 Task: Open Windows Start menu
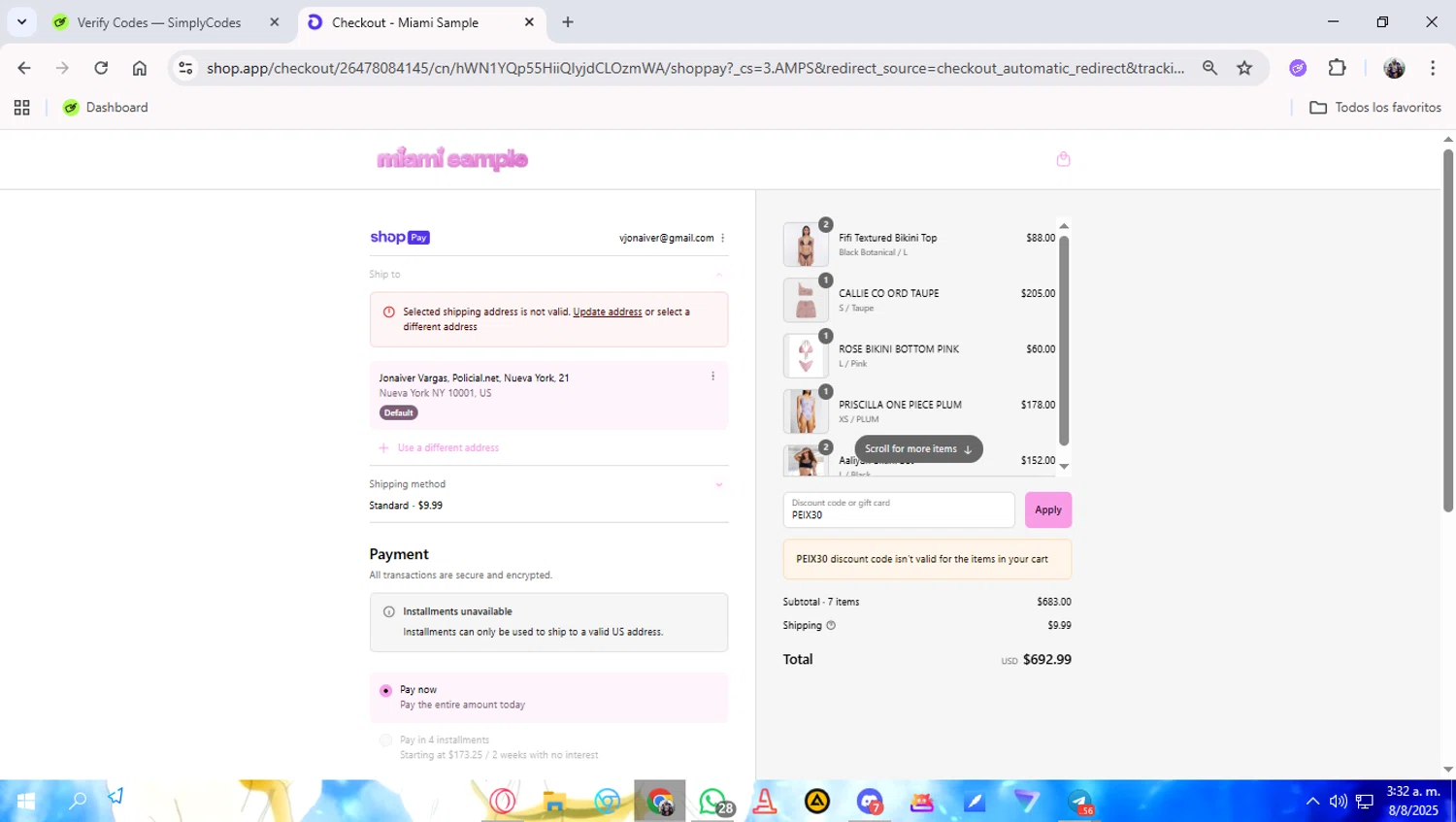coord(25,802)
